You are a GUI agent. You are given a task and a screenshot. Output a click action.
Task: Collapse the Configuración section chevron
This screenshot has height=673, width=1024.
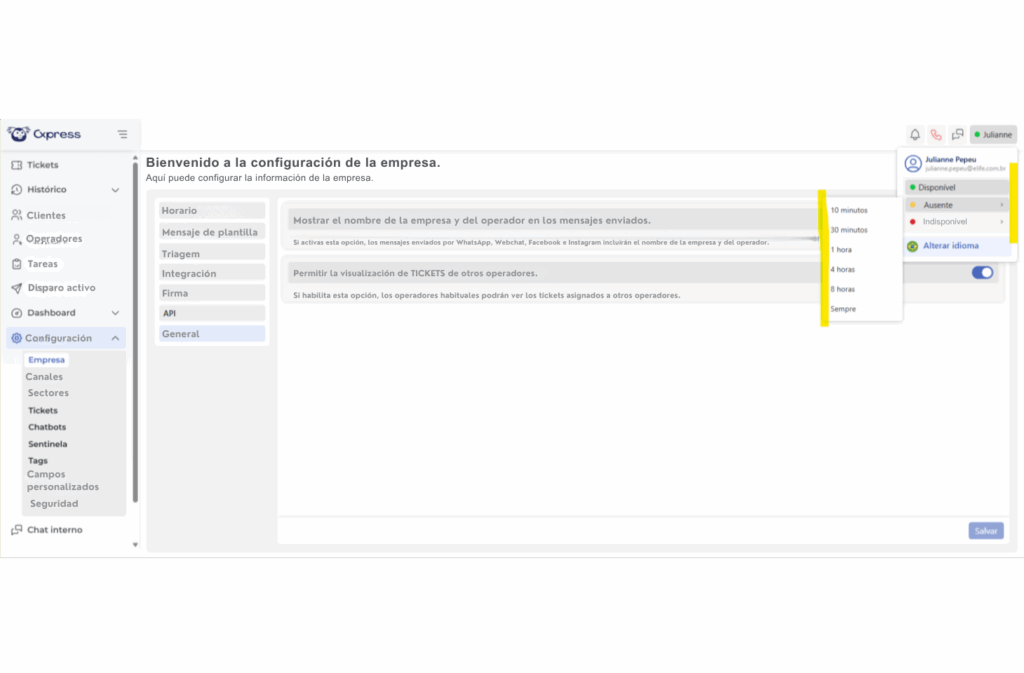pos(115,338)
